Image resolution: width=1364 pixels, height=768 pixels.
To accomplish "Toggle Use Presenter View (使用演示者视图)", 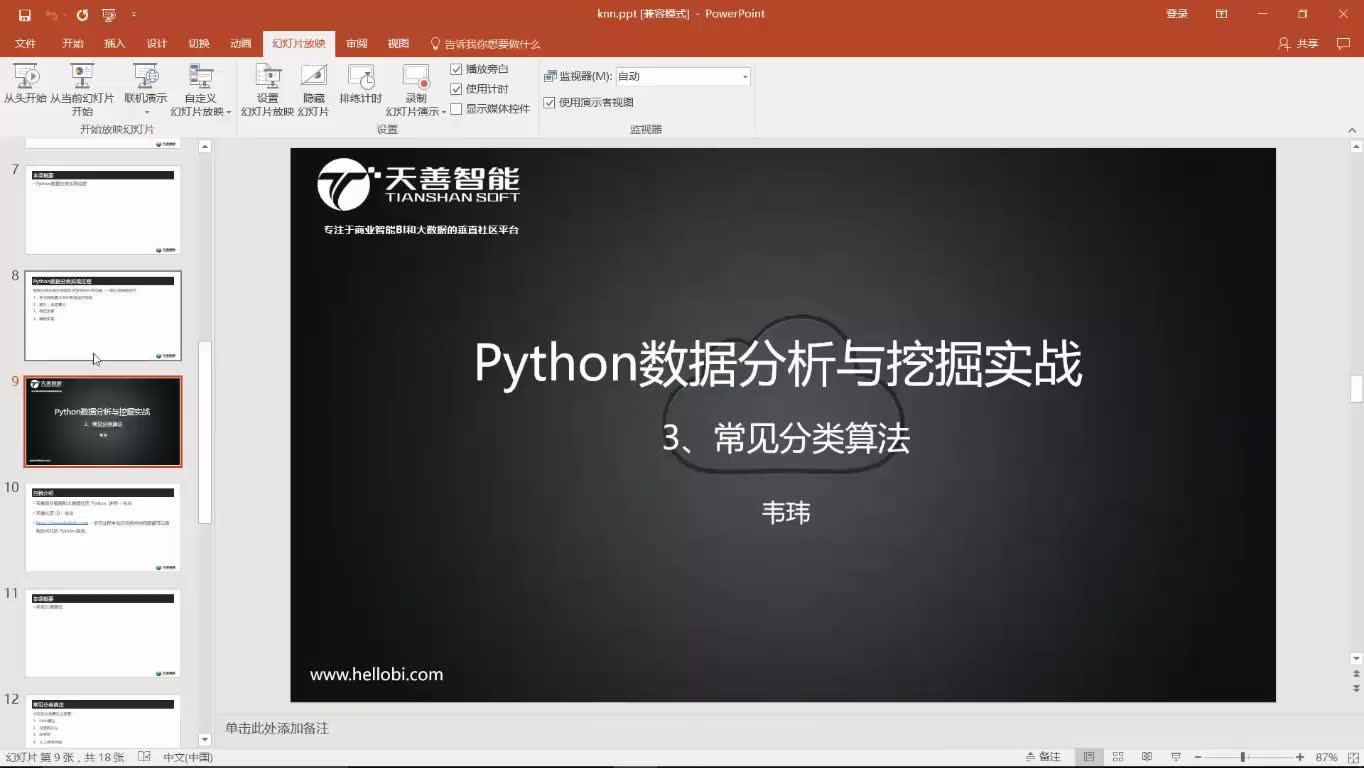I will click(550, 102).
